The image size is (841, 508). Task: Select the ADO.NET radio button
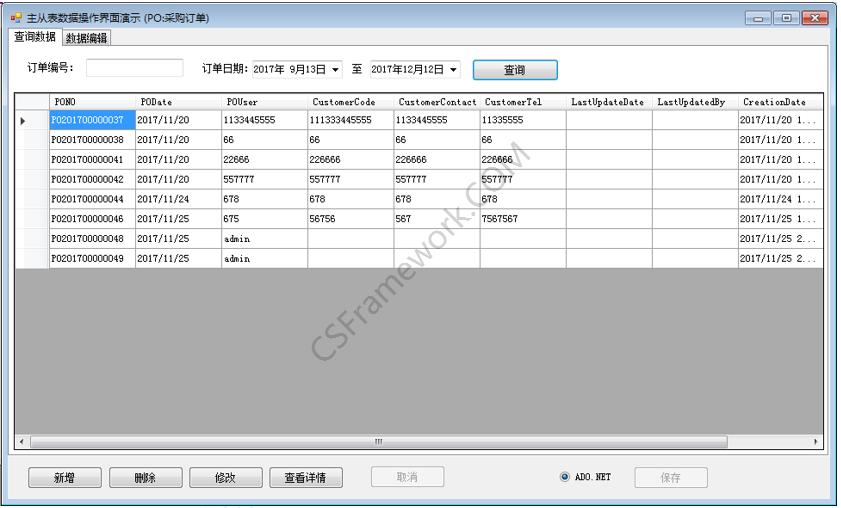[x=565, y=477]
